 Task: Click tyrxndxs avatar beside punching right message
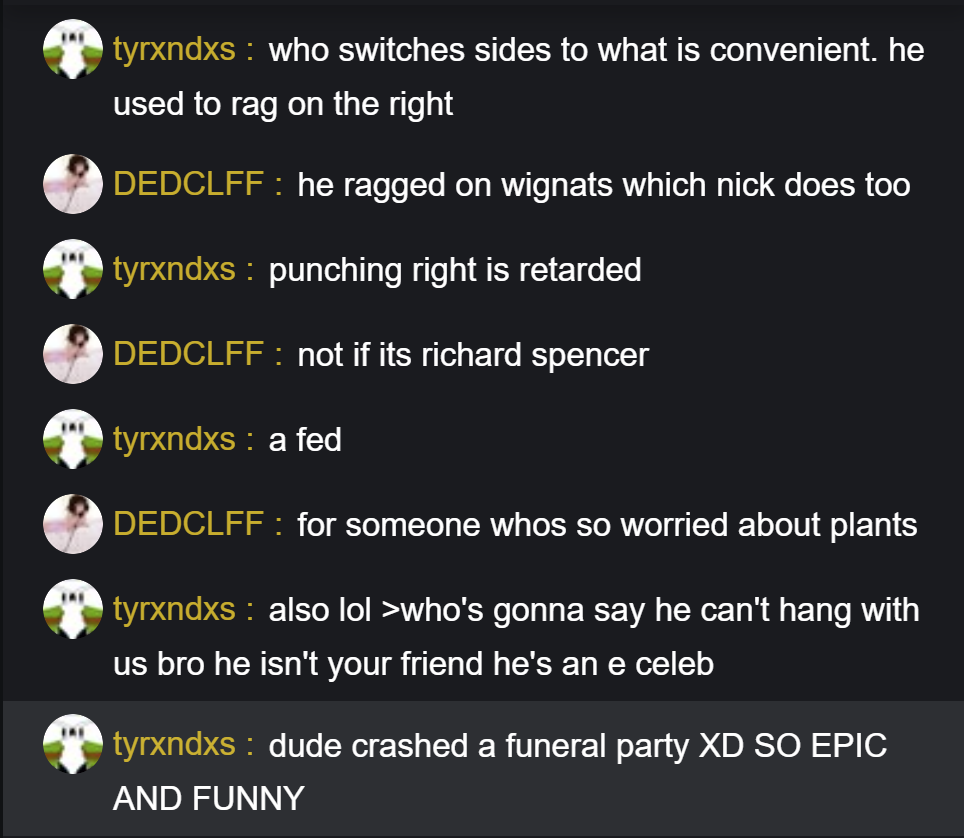73,269
